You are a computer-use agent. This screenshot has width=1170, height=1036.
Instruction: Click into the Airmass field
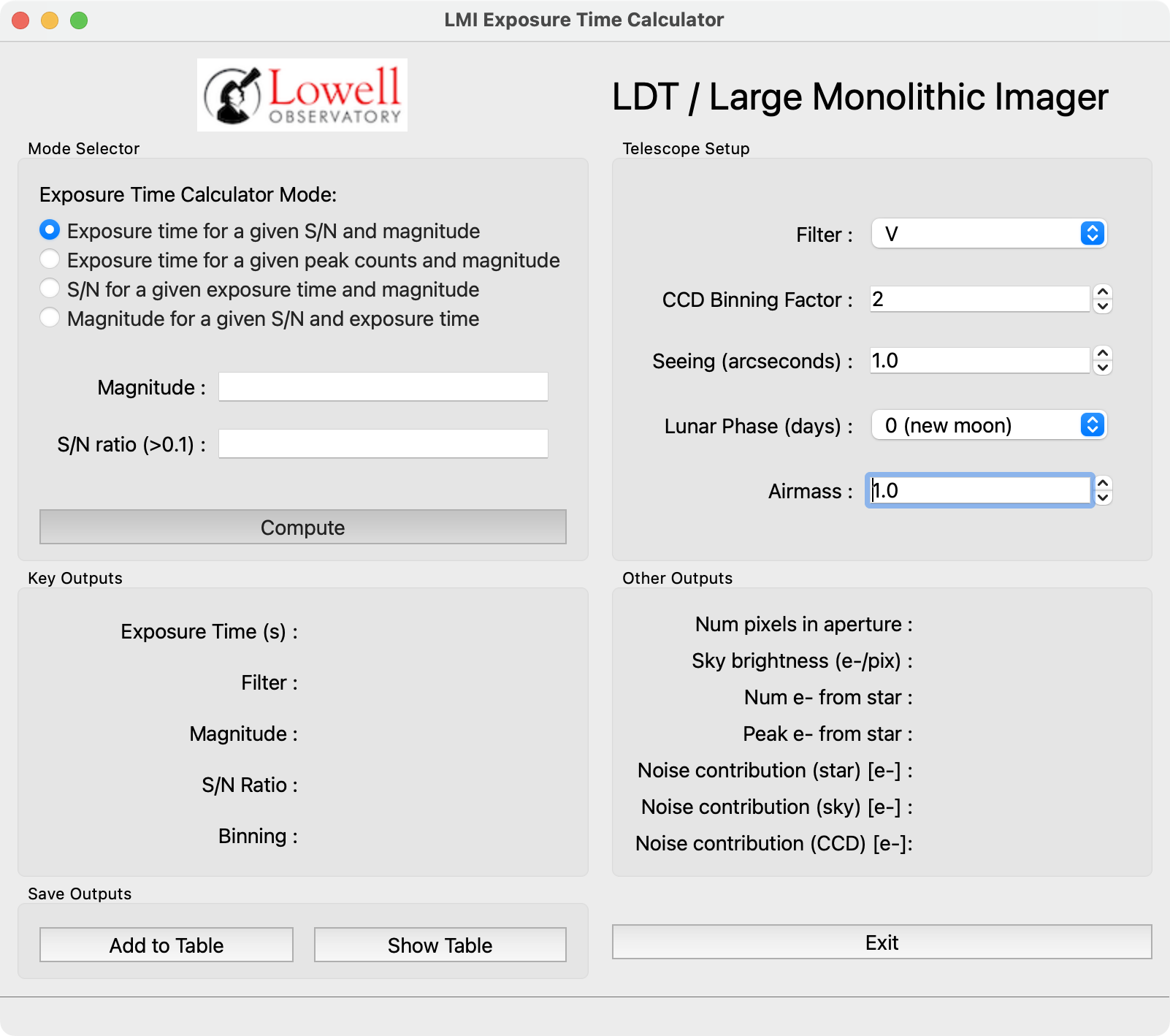coord(980,490)
